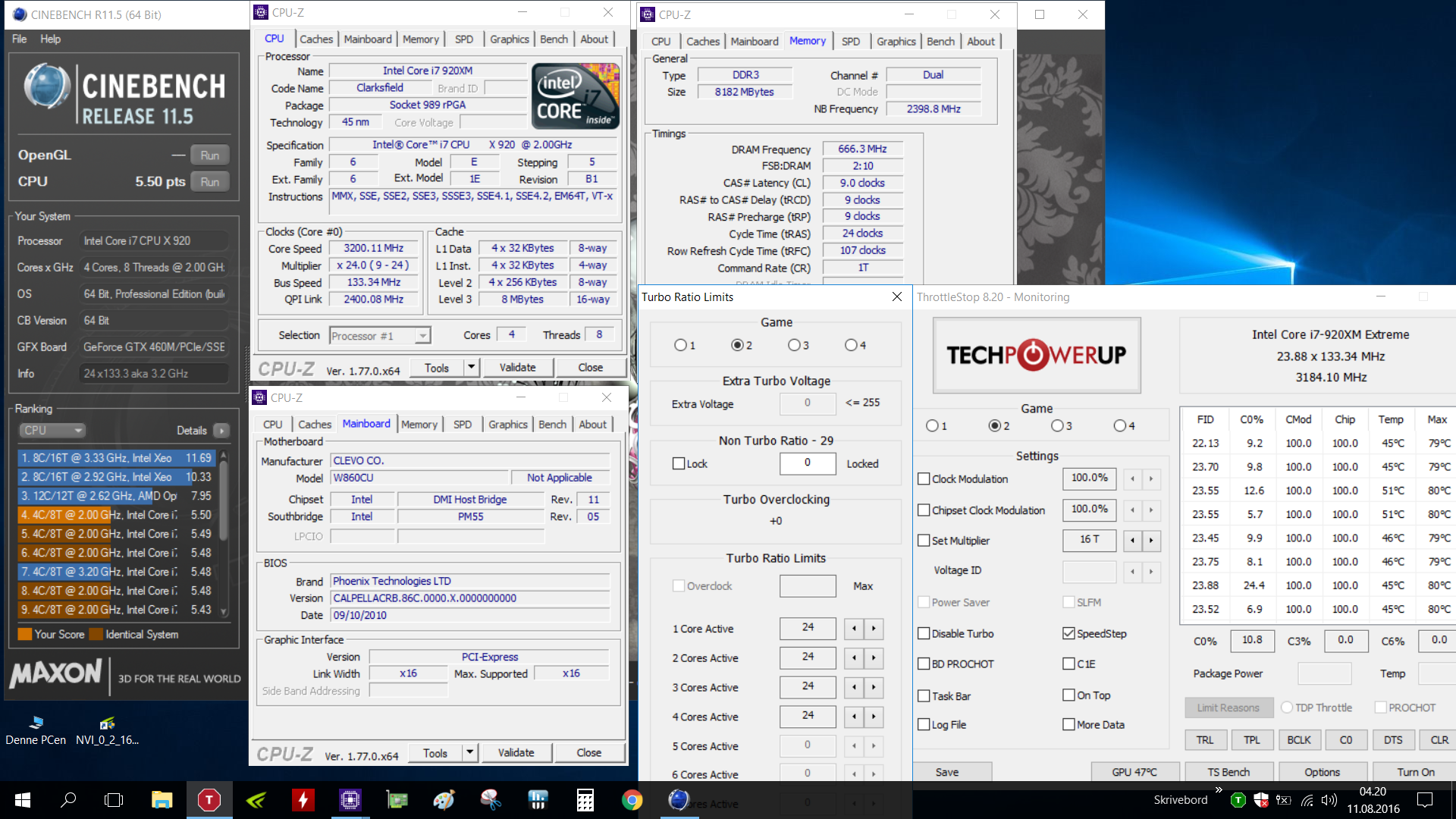Open NVIDIA green taskbar icon
Viewport: 1456px width, 819px height.
pos(256,800)
